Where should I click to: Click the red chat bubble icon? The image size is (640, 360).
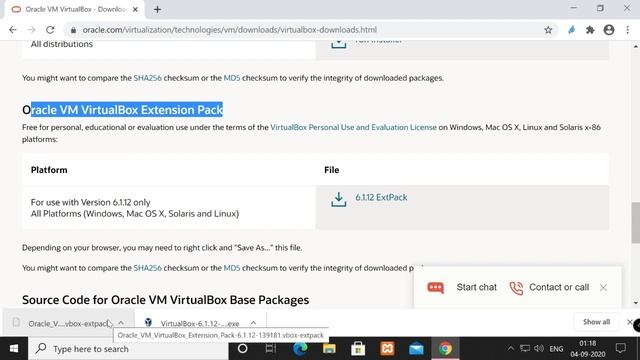[436, 288]
